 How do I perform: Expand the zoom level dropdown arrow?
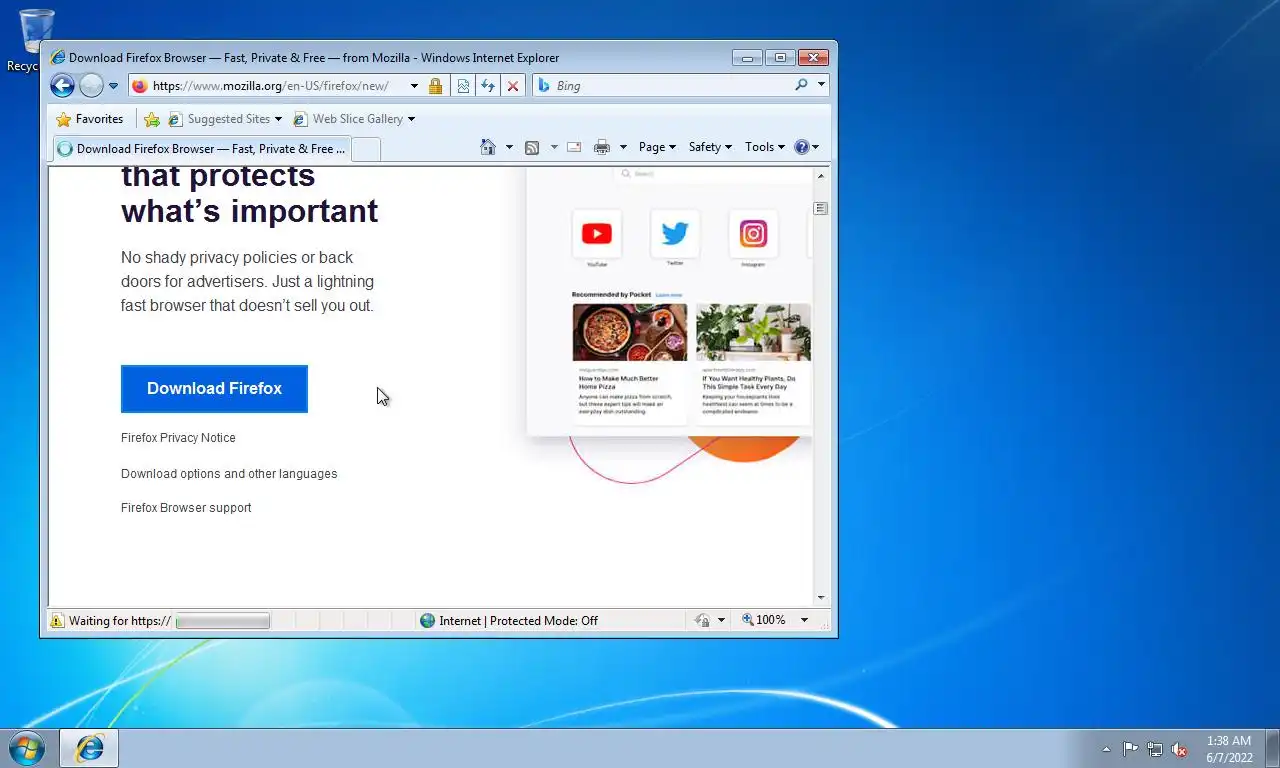pyautogui.click(x=804, y=621)
